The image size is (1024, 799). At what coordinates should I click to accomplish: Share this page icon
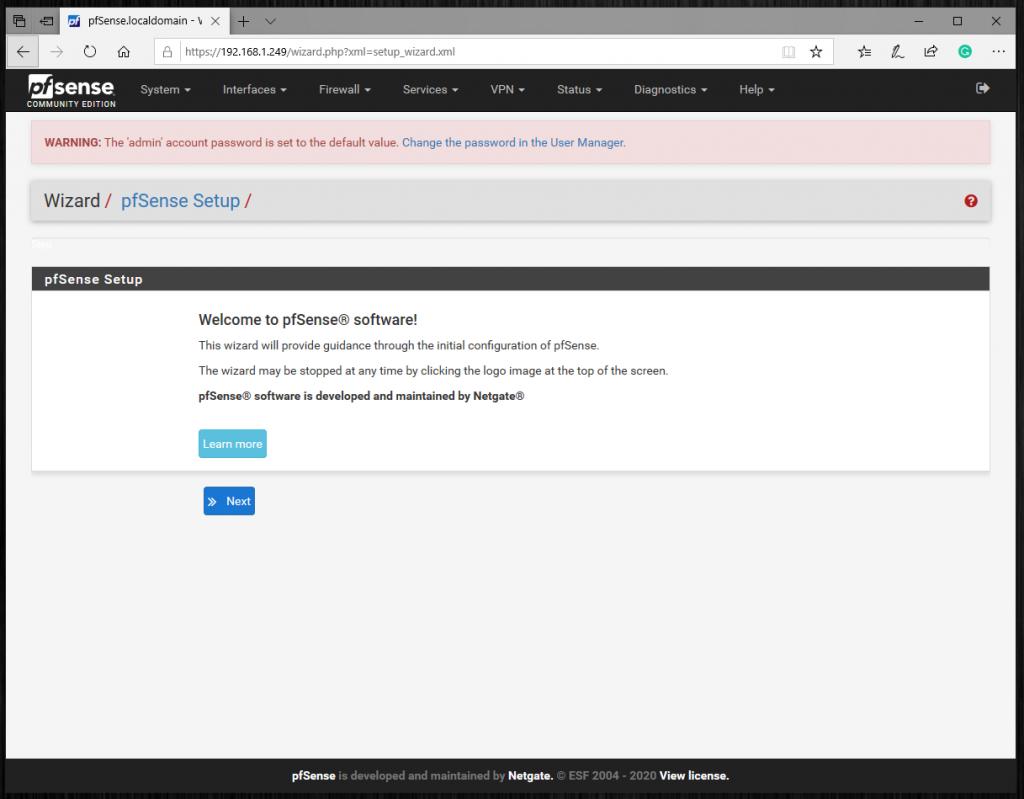[x=931, y=52]
